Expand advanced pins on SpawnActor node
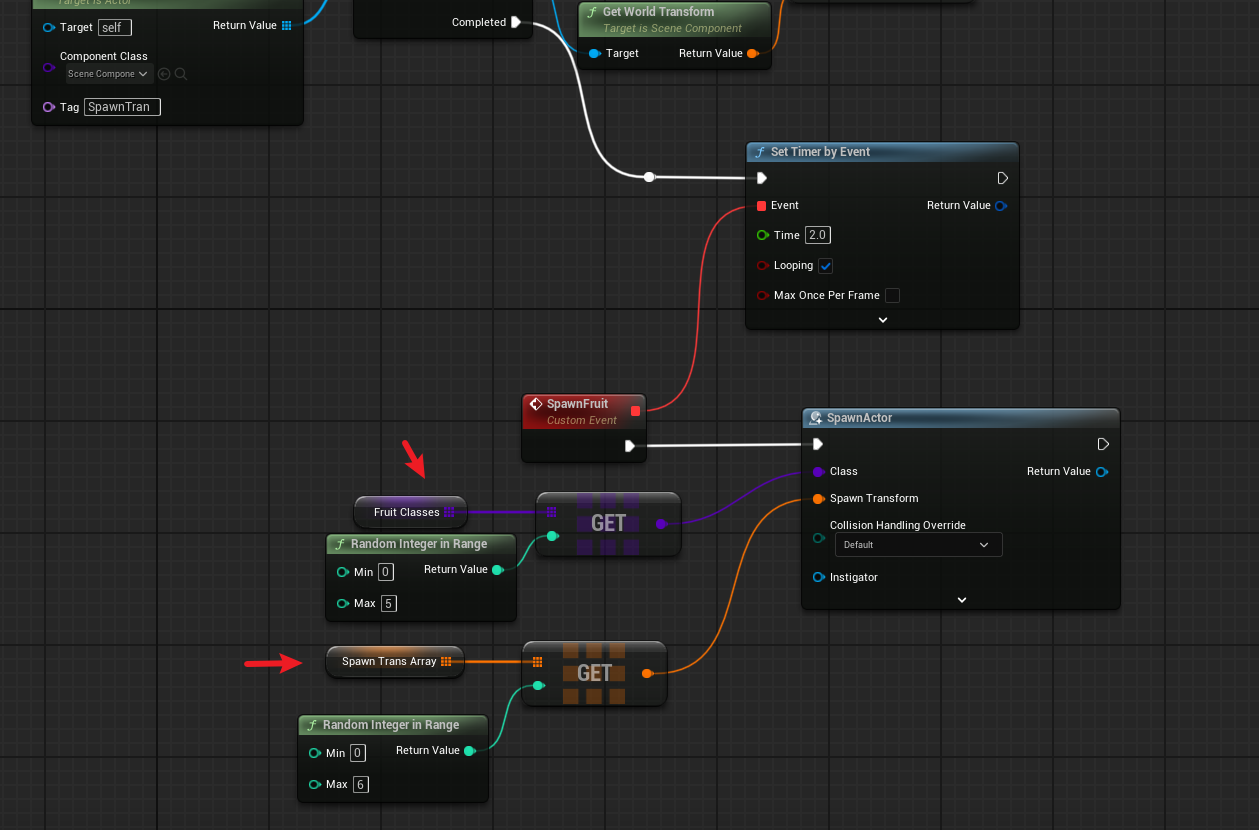This screenshot has height=830, width=1259. click(962, 600)
